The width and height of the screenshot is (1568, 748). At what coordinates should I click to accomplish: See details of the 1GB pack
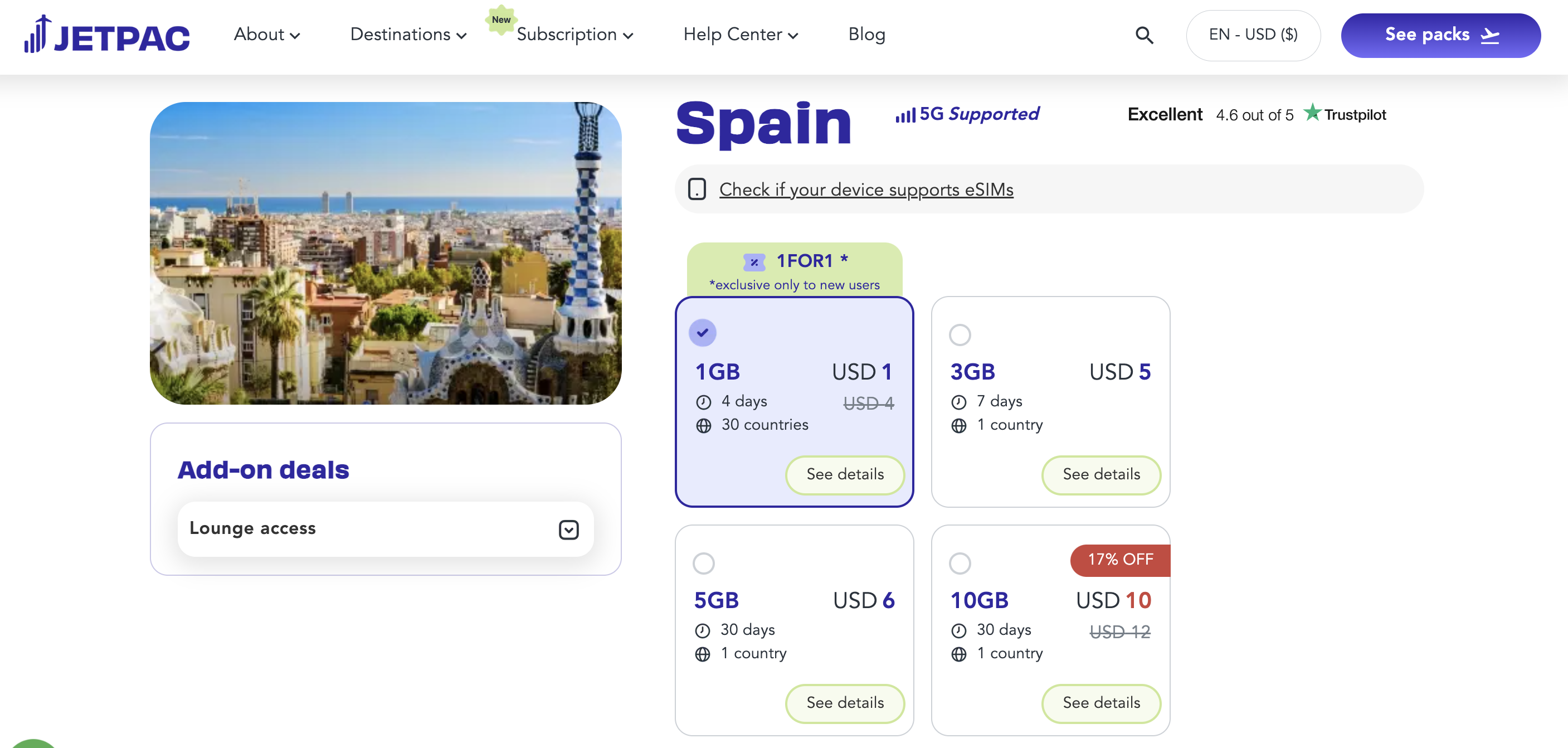click(x=844, y=474)
